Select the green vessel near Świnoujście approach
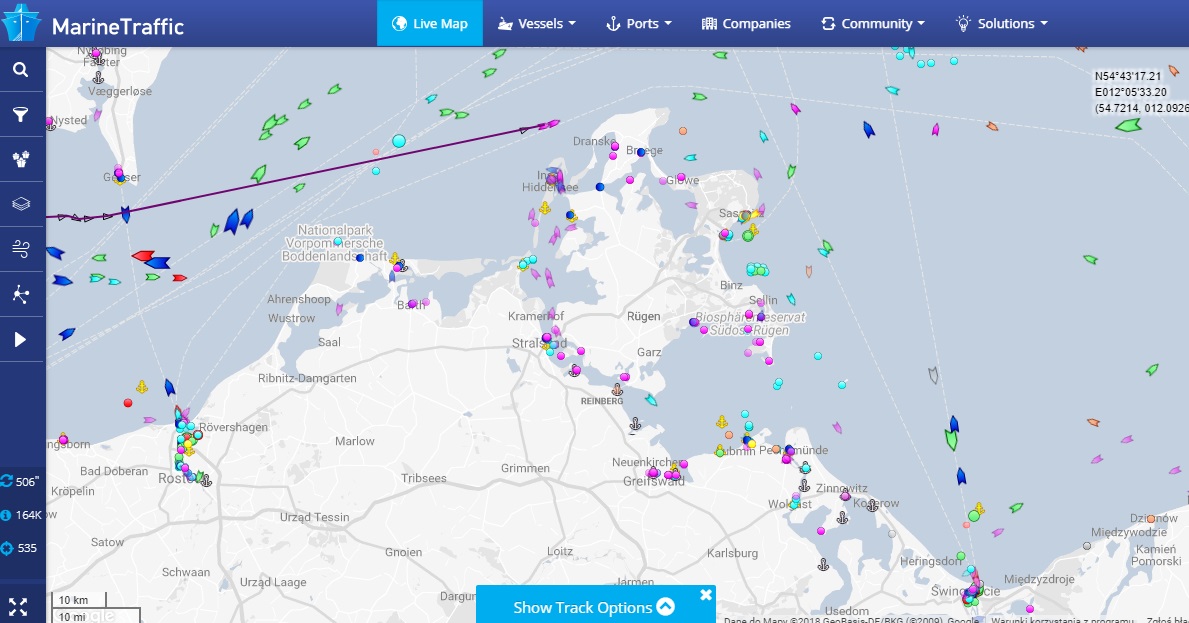The width and height of the screenshot is (1189, 623). click(x=951, y=439)
